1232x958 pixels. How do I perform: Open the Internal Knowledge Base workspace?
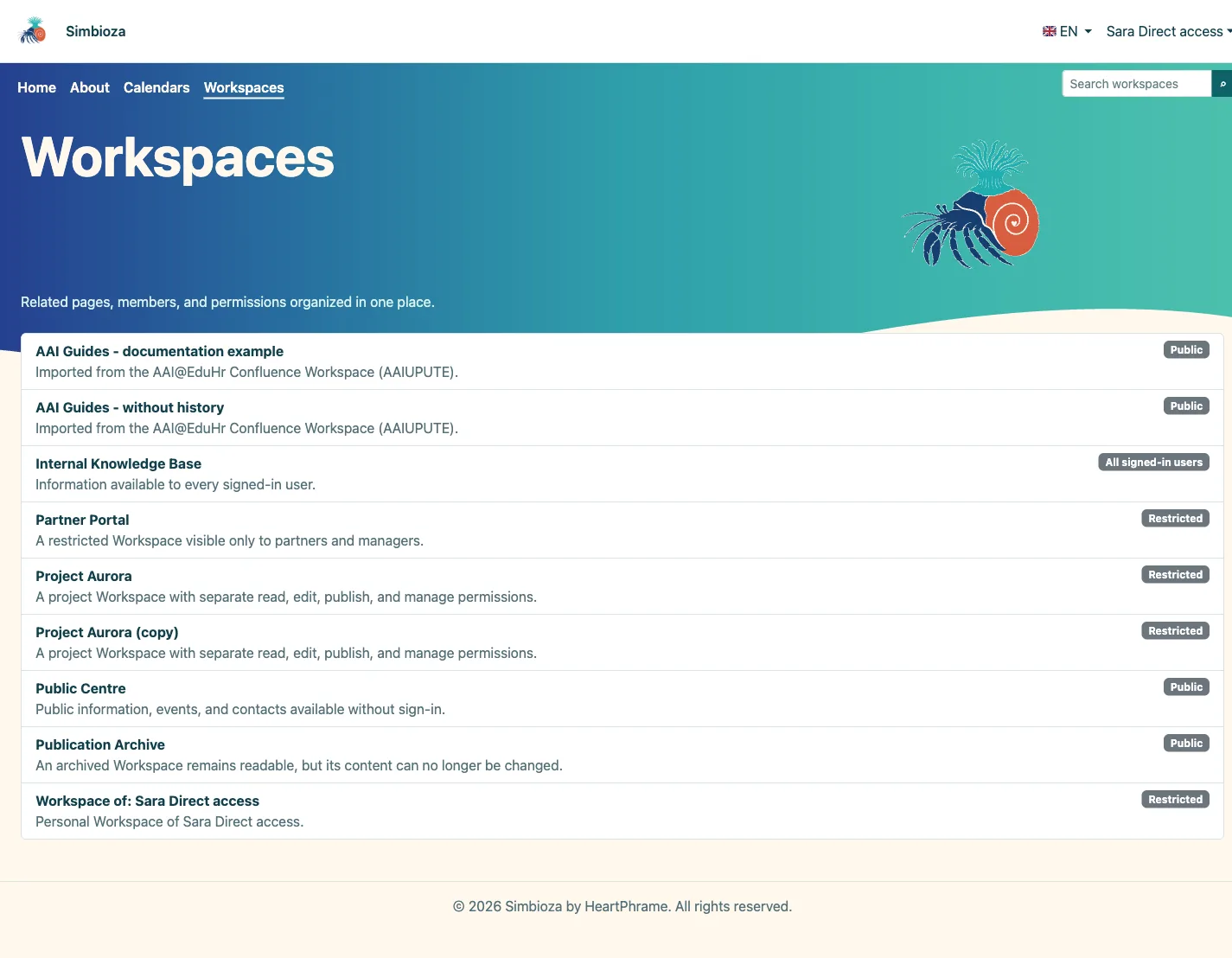click(118, 463)
